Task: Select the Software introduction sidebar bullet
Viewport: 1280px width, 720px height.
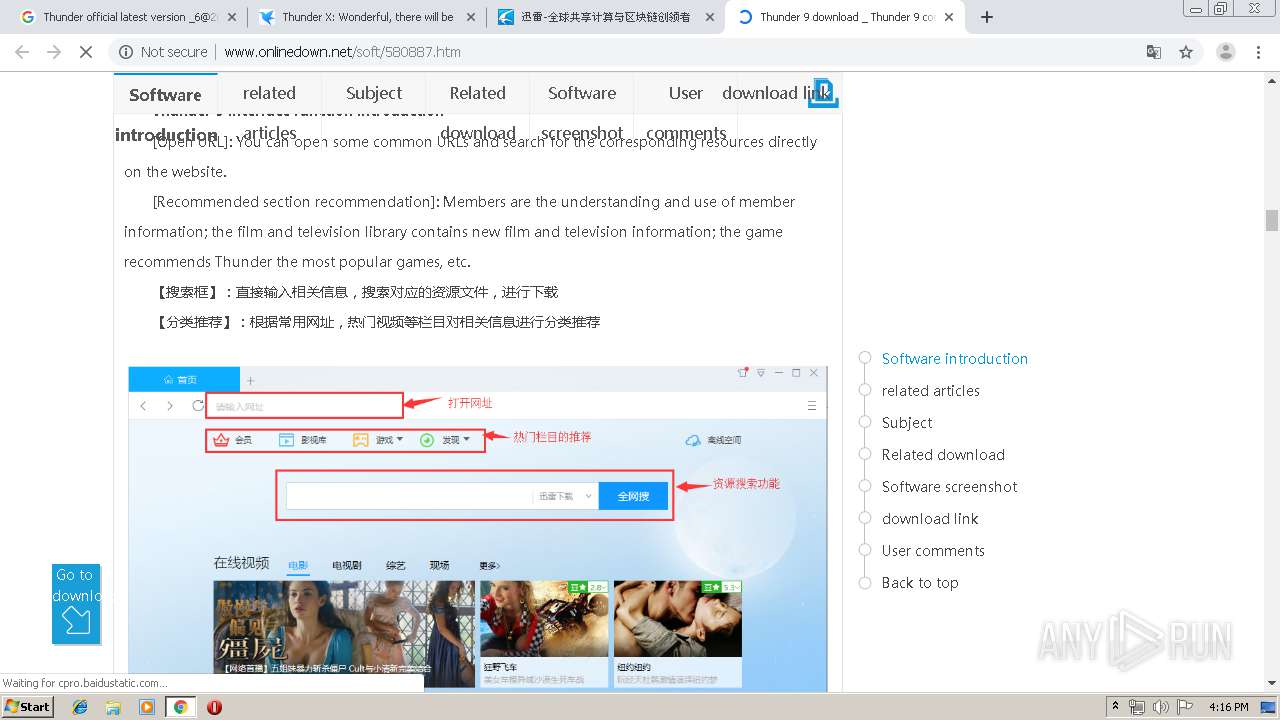Action: coord(865,358)
